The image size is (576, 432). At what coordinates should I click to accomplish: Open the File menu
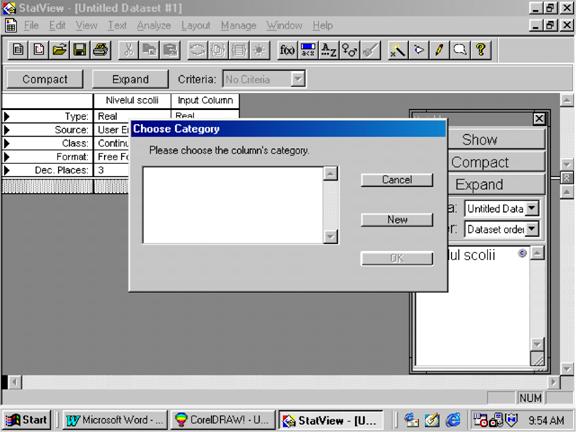31,25
